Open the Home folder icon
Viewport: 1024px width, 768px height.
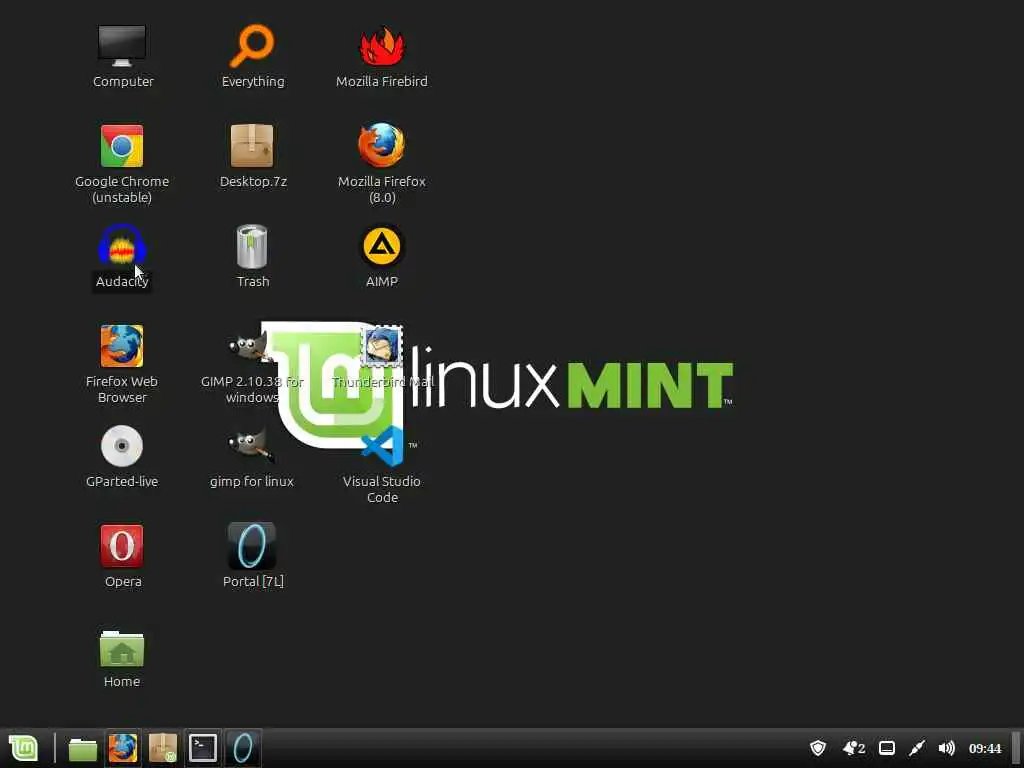point(122,648)
